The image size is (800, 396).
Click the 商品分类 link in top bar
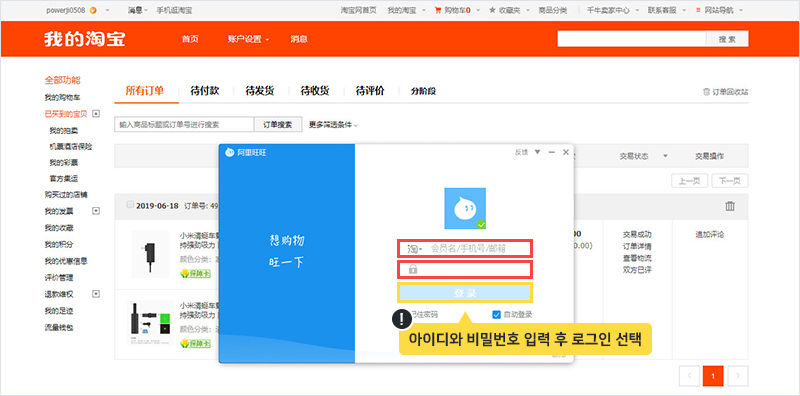[553, 10]
